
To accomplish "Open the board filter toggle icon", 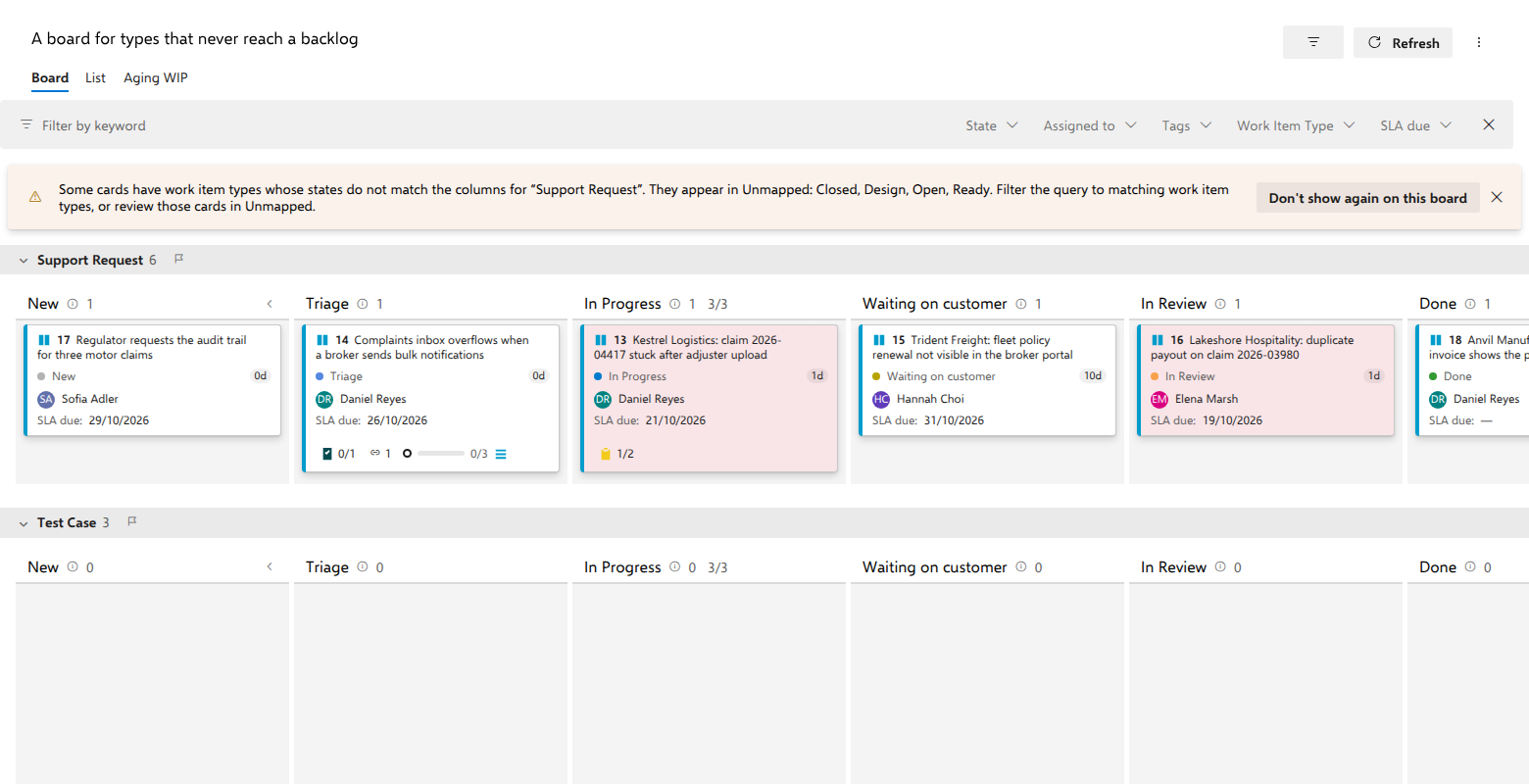I will click(x=1313, y=42).
